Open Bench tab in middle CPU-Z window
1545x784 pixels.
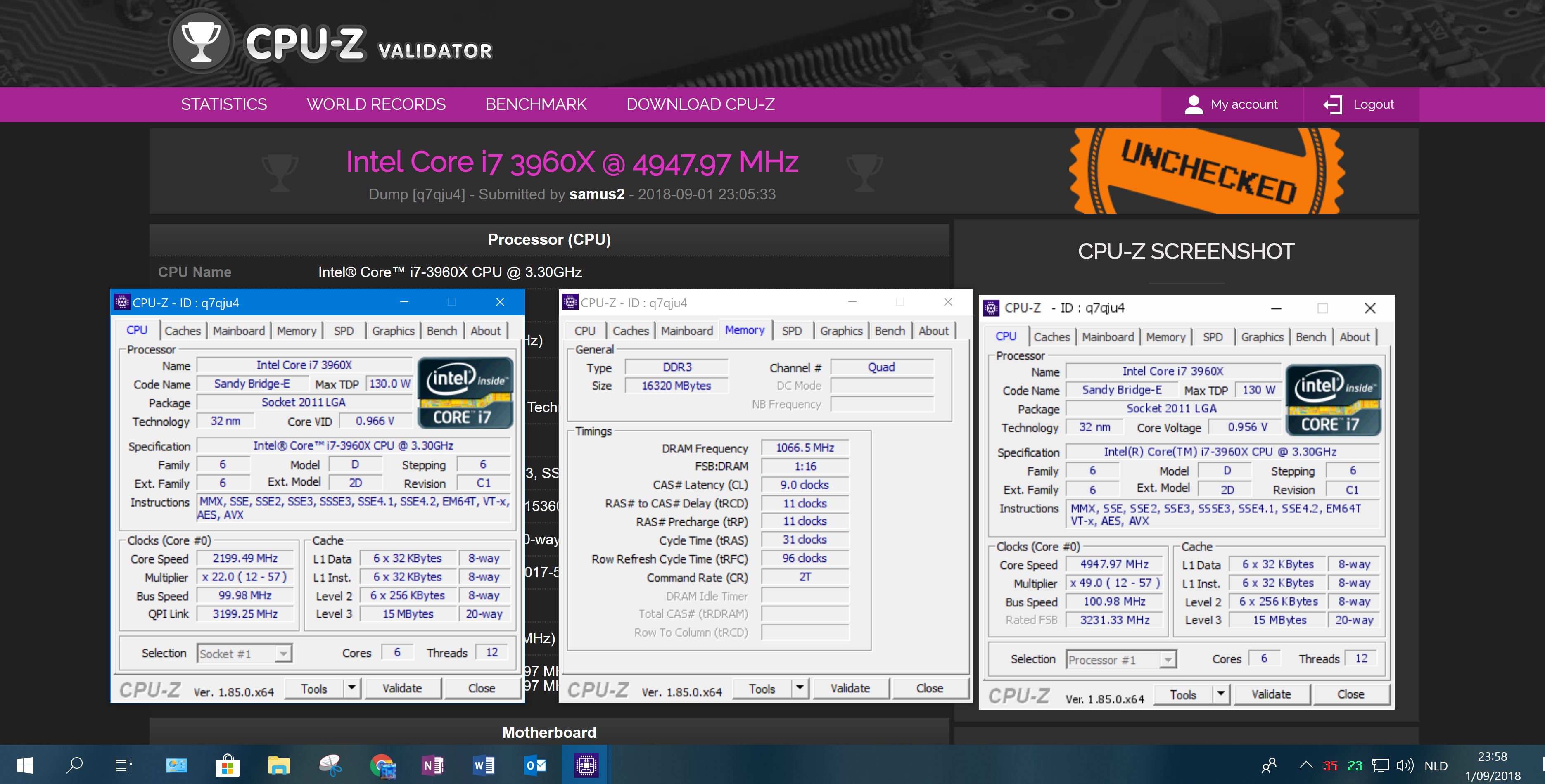point(890,331)
